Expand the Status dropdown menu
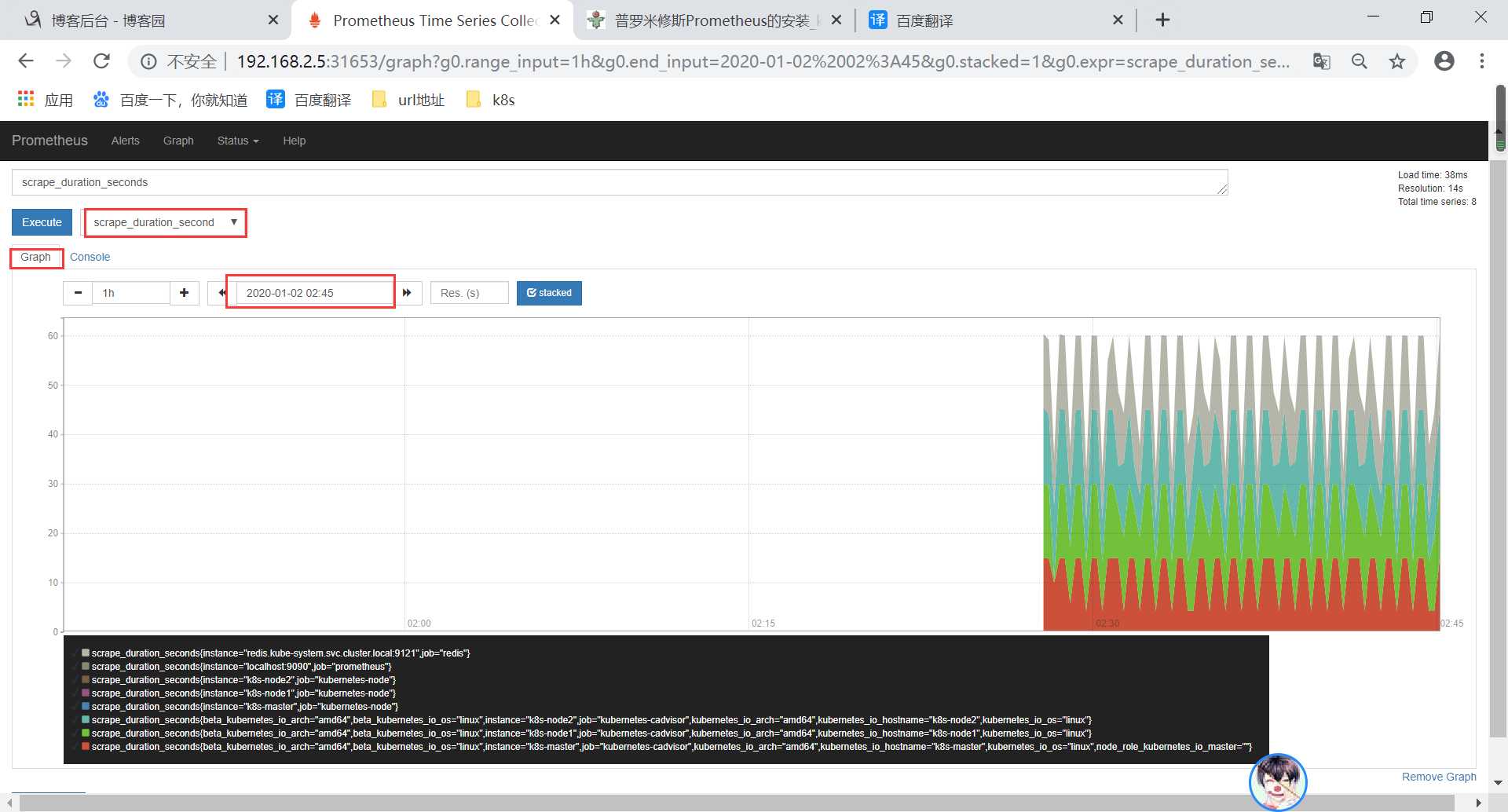Screen dimensions: 1508x812 coord(238,141)
